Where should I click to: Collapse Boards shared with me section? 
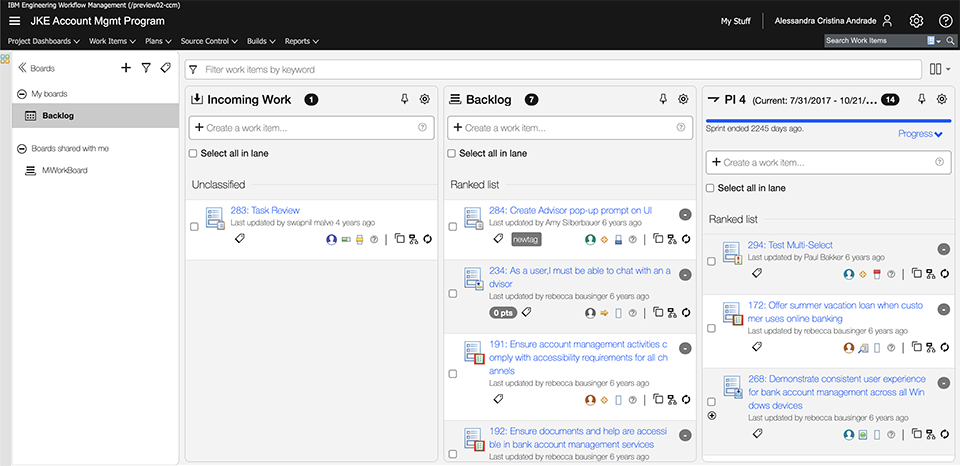tap(21, 149)
